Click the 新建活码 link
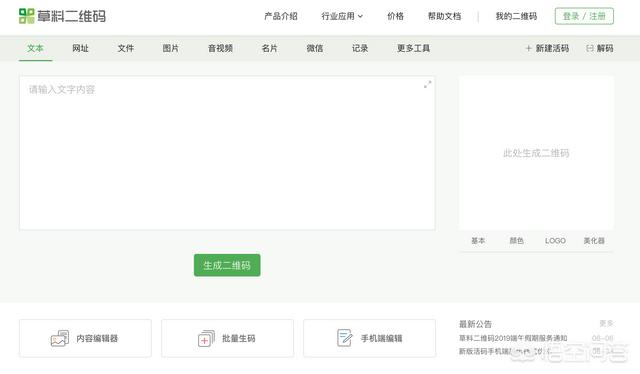The width and height of the screenshot is (640, 374). (552, 48)
